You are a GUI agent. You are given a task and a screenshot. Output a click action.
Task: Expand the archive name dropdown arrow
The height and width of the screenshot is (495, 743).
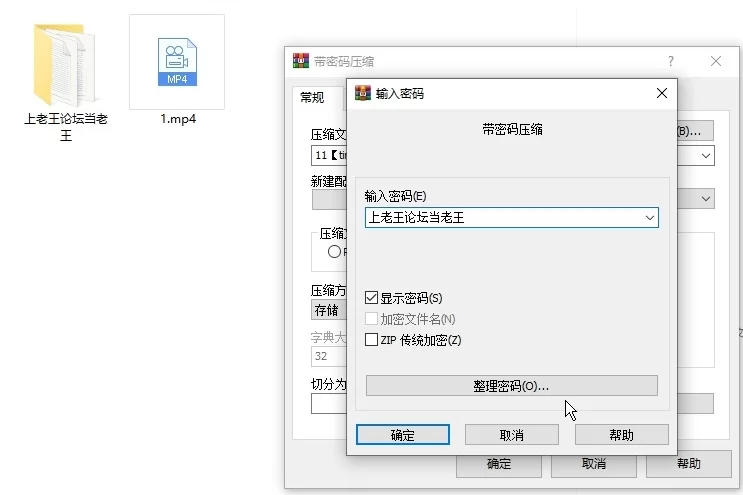pos(706,156)
